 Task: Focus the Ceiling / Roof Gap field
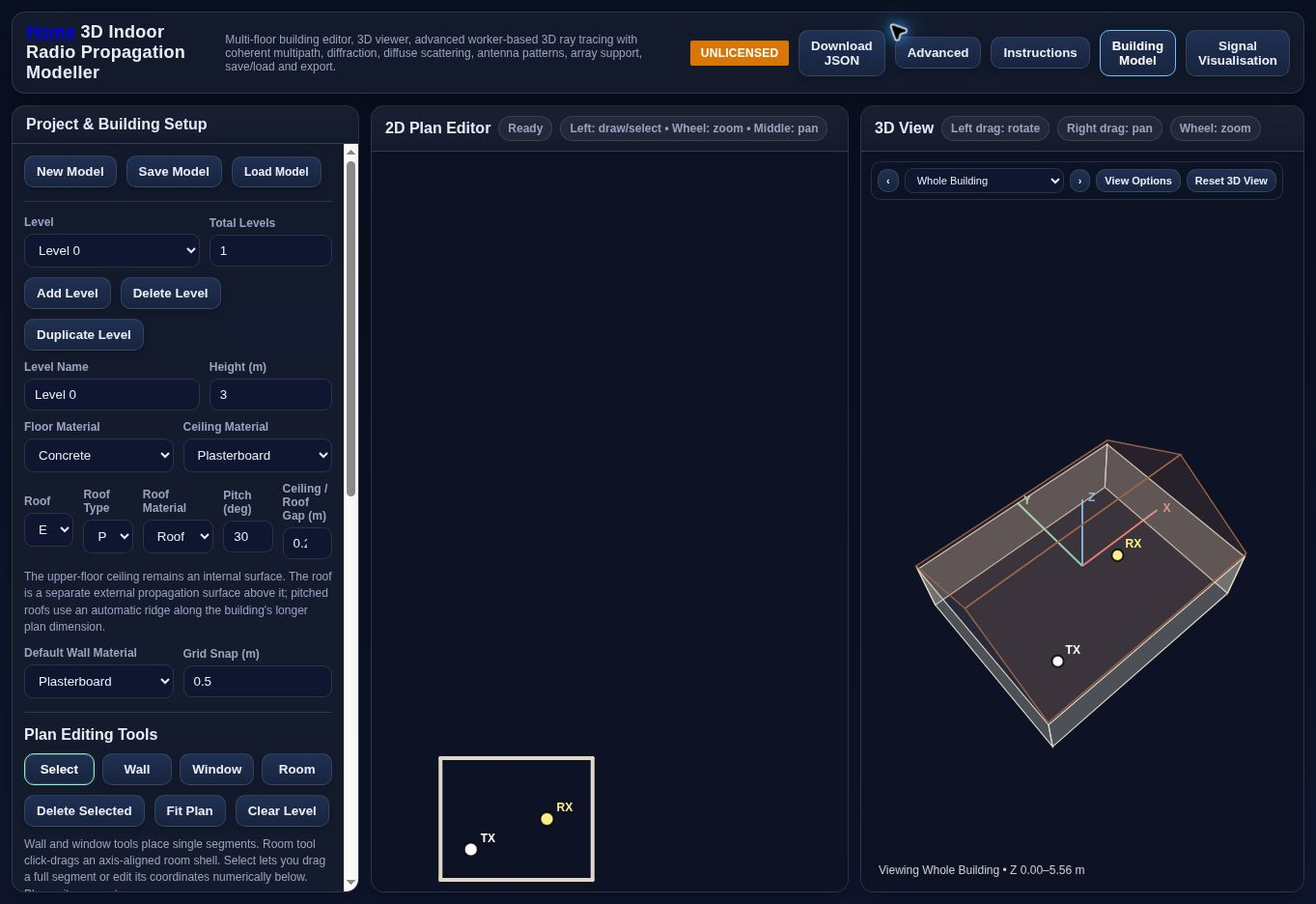click(x=307, y=543)
